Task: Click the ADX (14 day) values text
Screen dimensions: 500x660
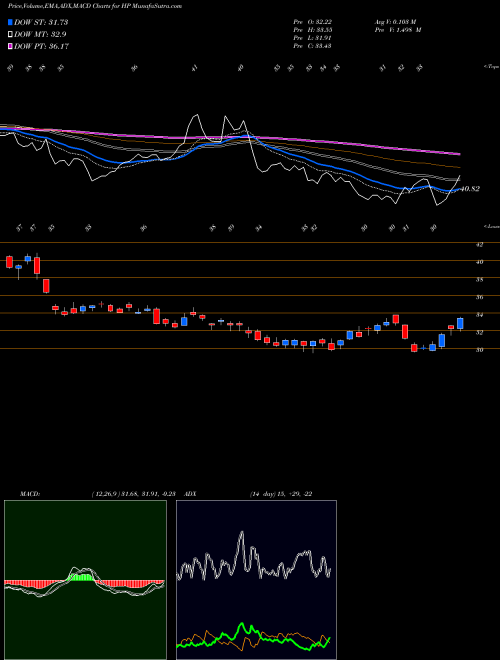Action: (281, 494)
